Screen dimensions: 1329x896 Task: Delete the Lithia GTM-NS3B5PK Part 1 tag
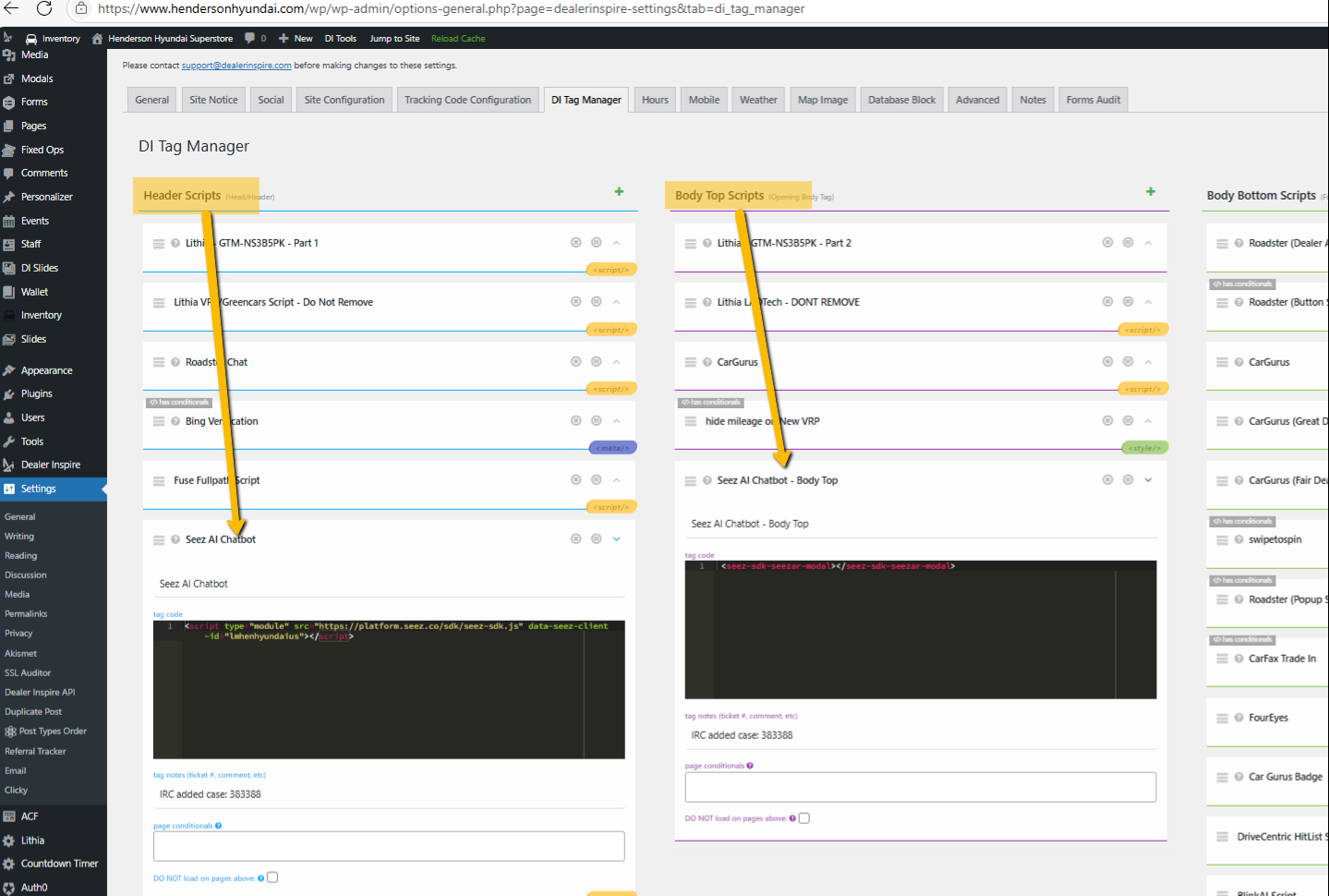tap(576, 243)
